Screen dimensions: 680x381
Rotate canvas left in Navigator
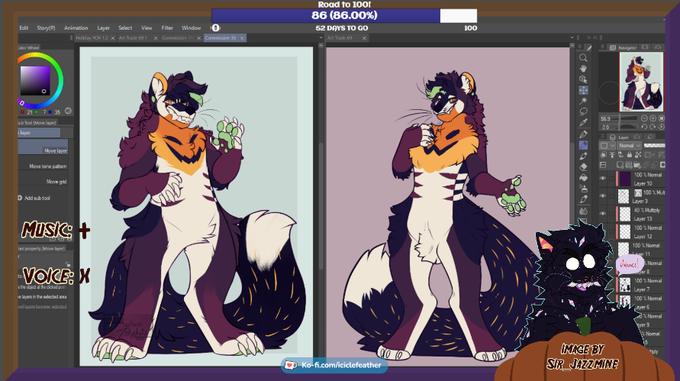click(x=644, y=127)
